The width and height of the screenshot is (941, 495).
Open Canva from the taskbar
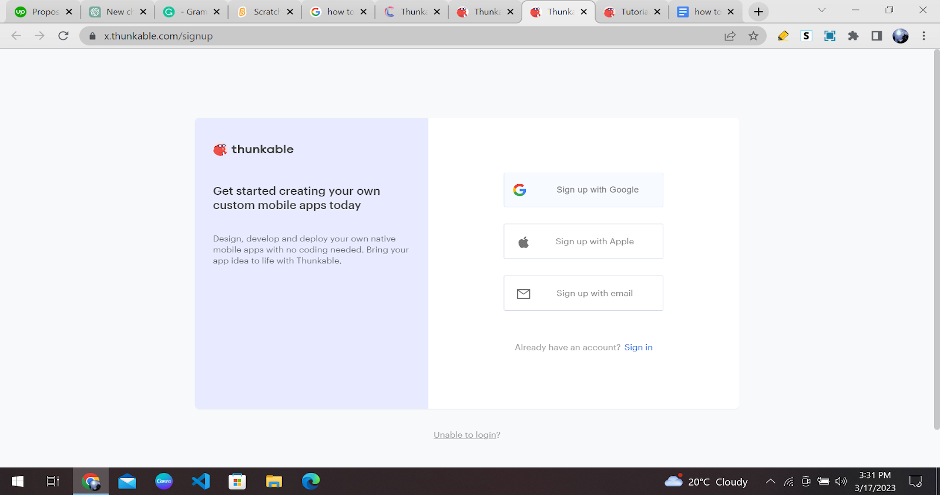164,481
